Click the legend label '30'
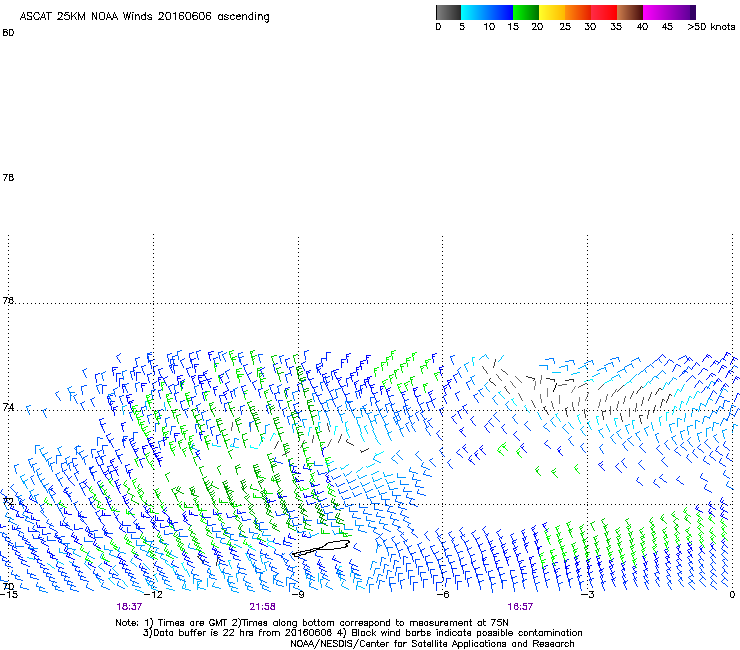Viewport: 740px width, 650px height. (590, 27)
